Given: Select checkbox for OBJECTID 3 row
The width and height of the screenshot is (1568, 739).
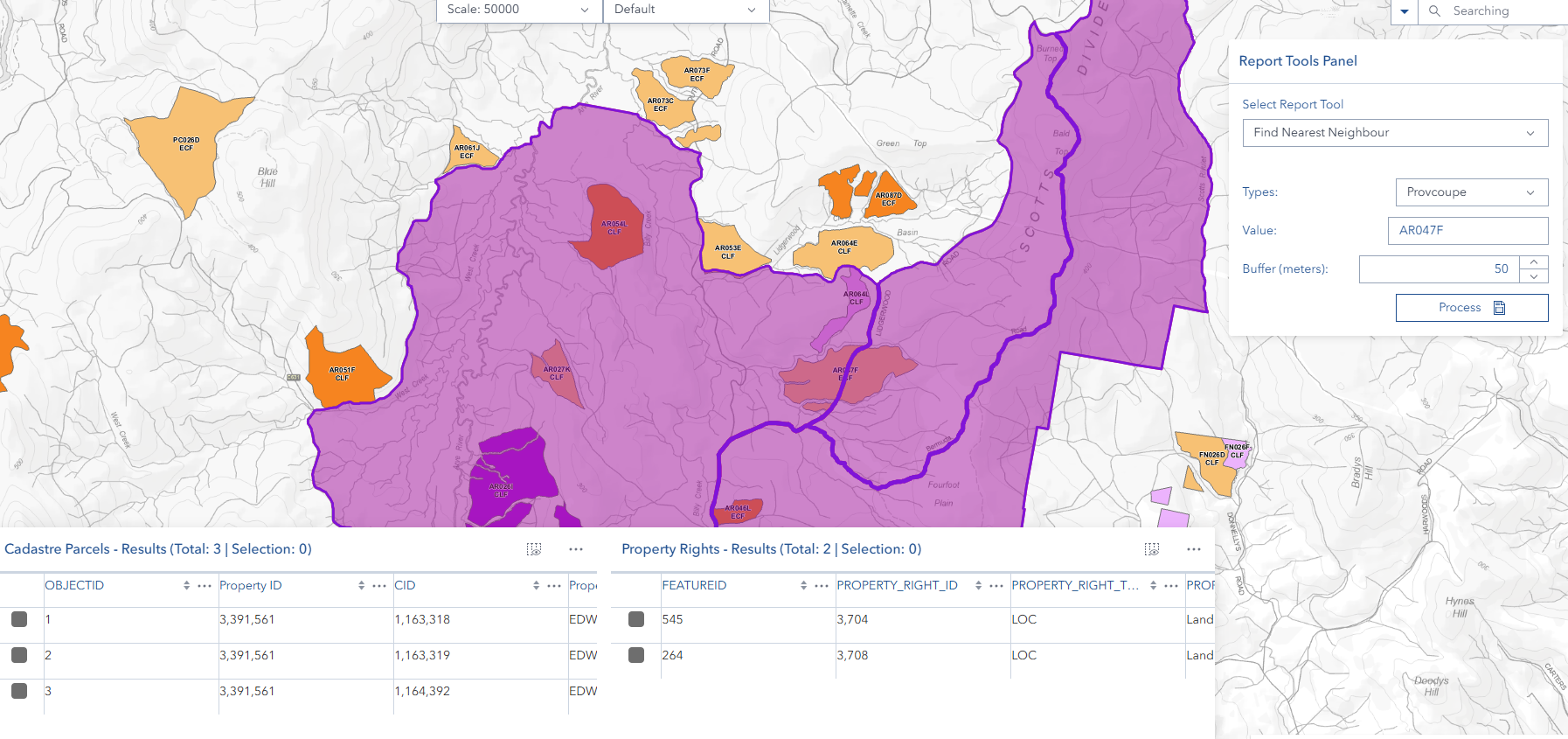Looking at the screenshot, I should pyautogui.click(x=19, y=691).
